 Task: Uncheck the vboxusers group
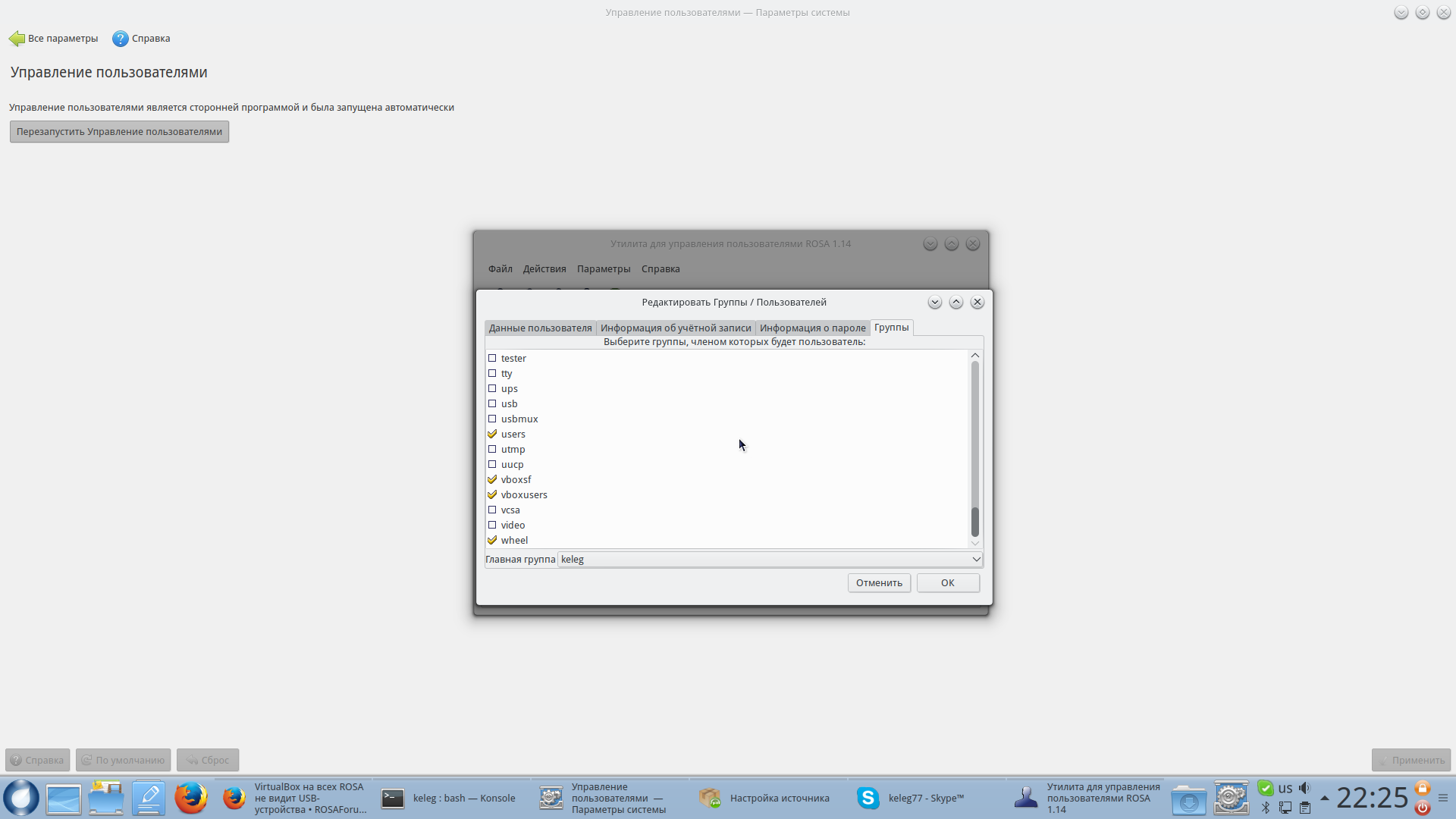click(492, 494)
